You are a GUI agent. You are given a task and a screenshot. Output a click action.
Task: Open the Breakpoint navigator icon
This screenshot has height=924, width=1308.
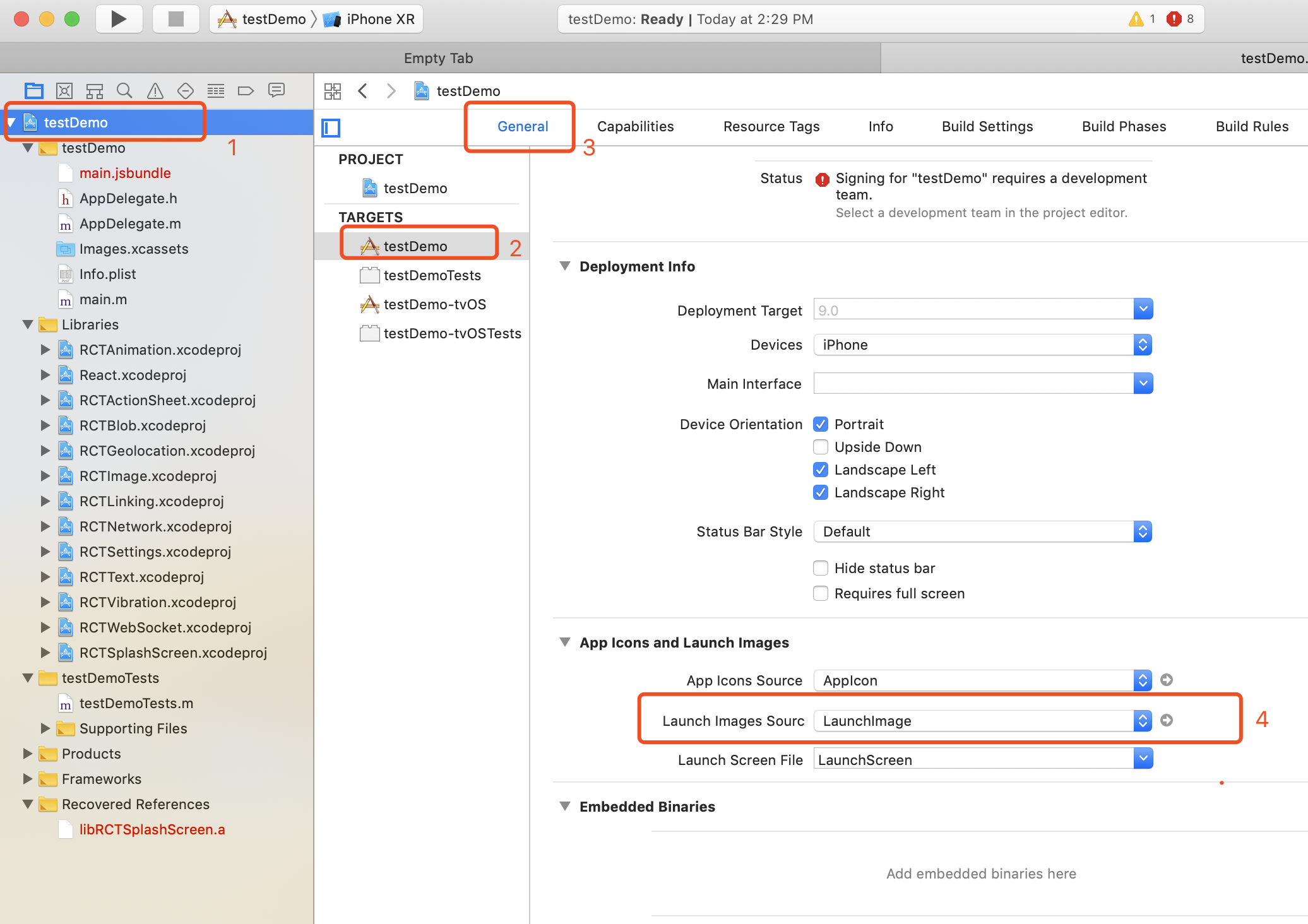(x=246, y=91)
